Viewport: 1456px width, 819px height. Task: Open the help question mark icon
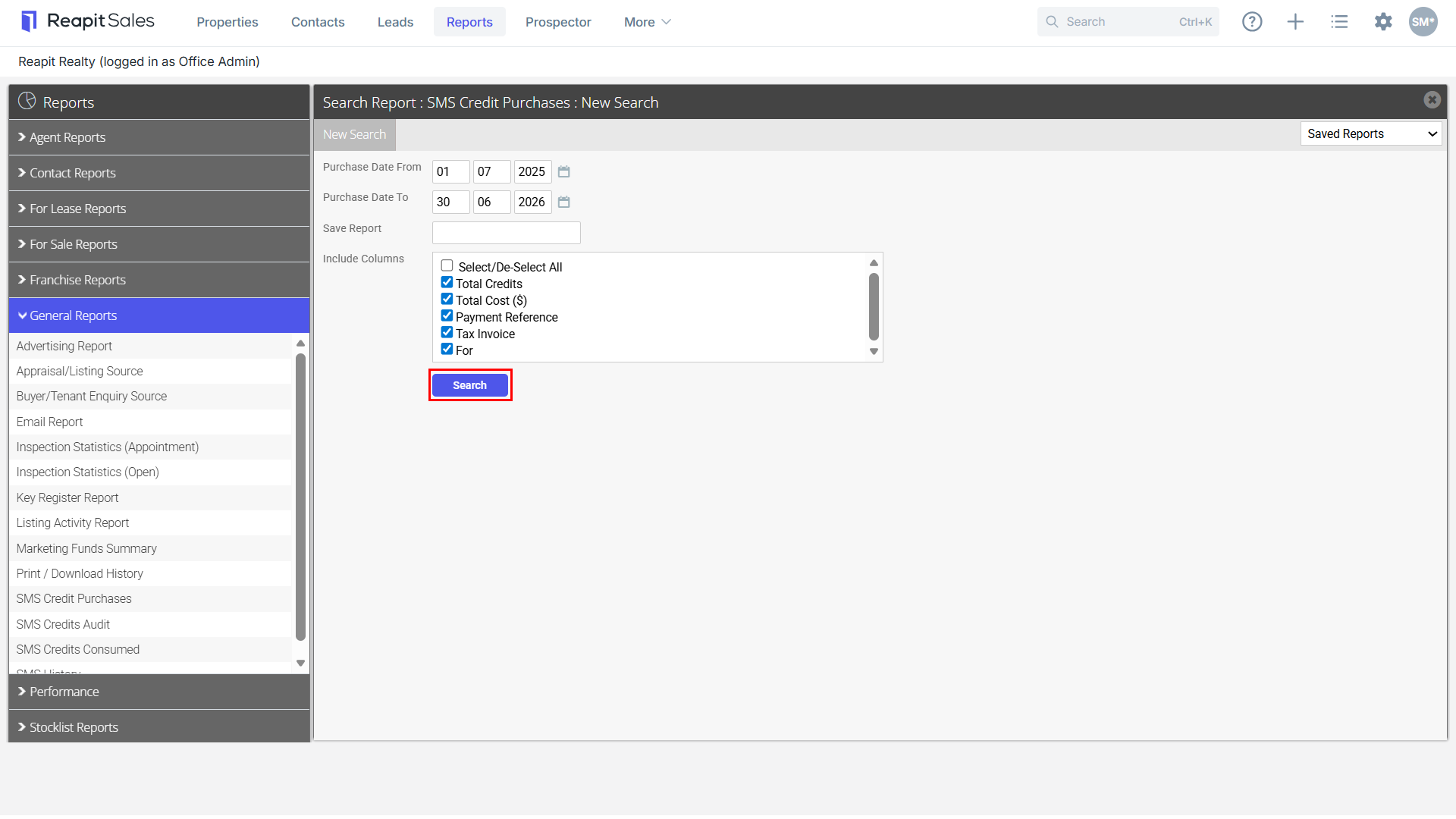pyautogui.click(x=1252, y=22)
